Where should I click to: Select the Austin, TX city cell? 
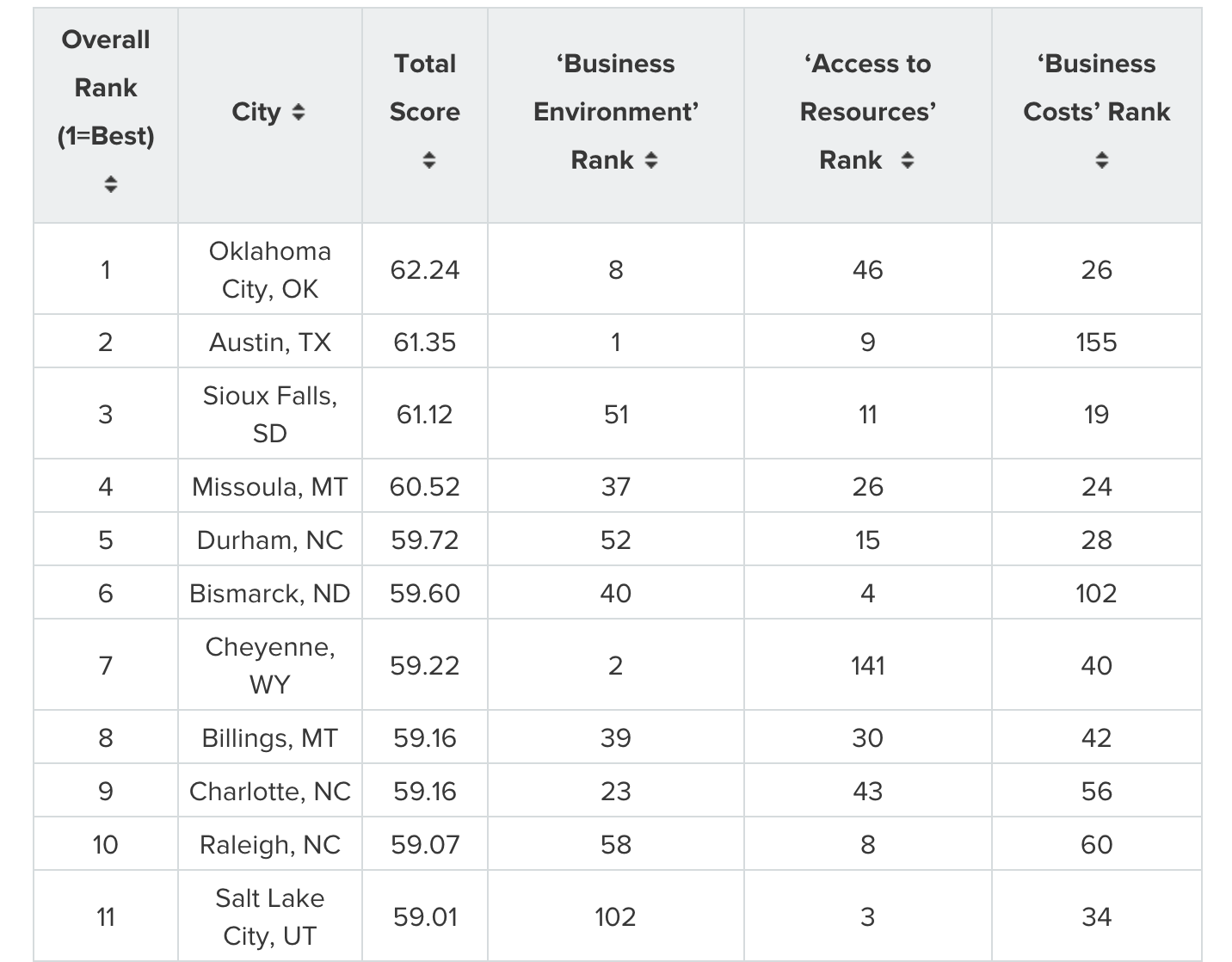tap(270, 342)
